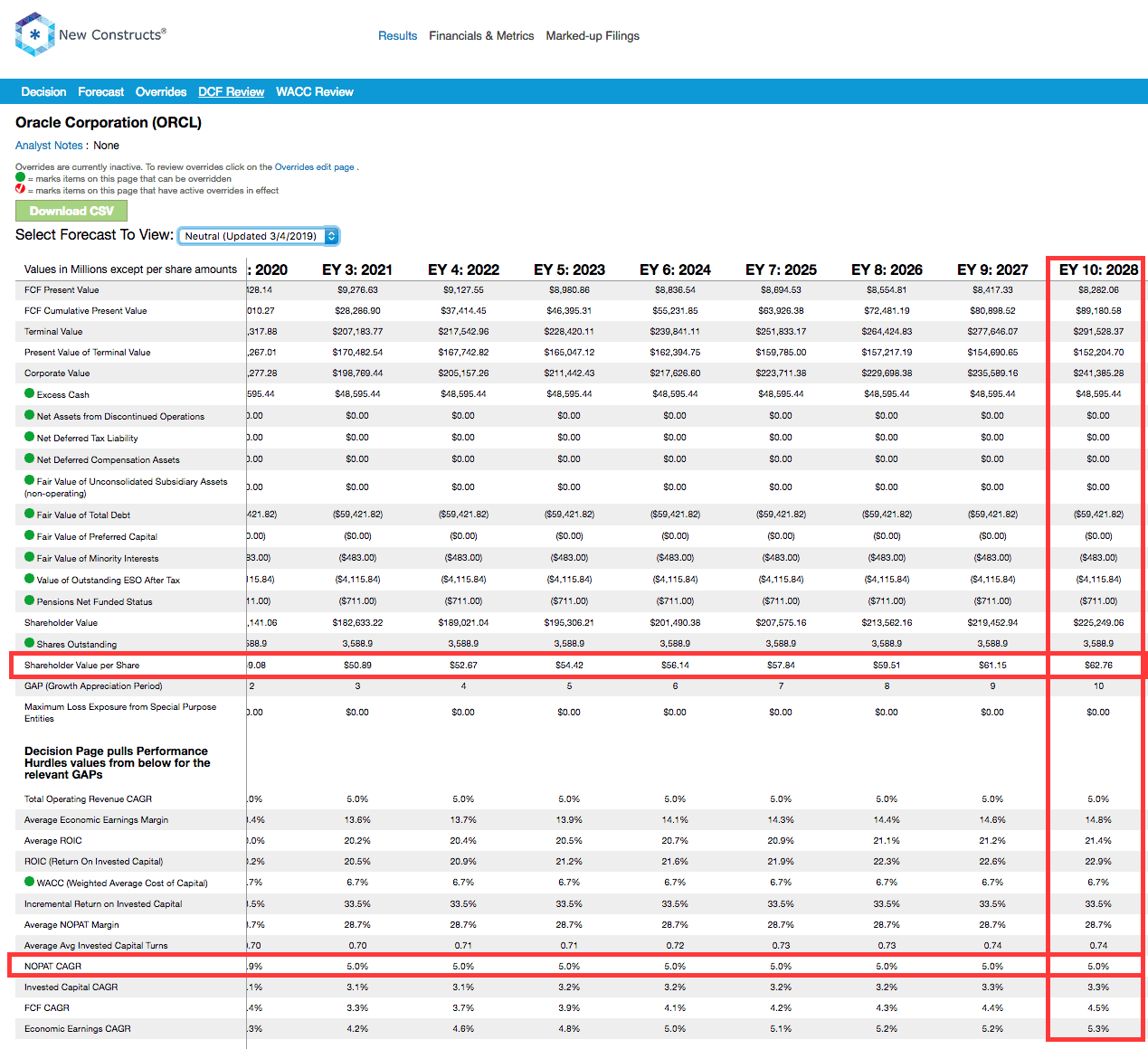Image resolution: width=1148 pixels, height=1049 pixels.
Task: Select the FCF Present Value row label
Action: click(62, 290)
